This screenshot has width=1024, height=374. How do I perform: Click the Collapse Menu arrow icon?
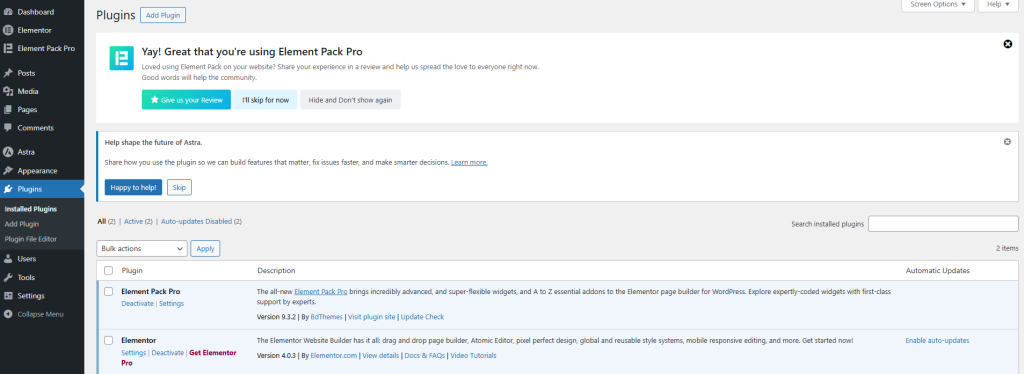[8, 314]
